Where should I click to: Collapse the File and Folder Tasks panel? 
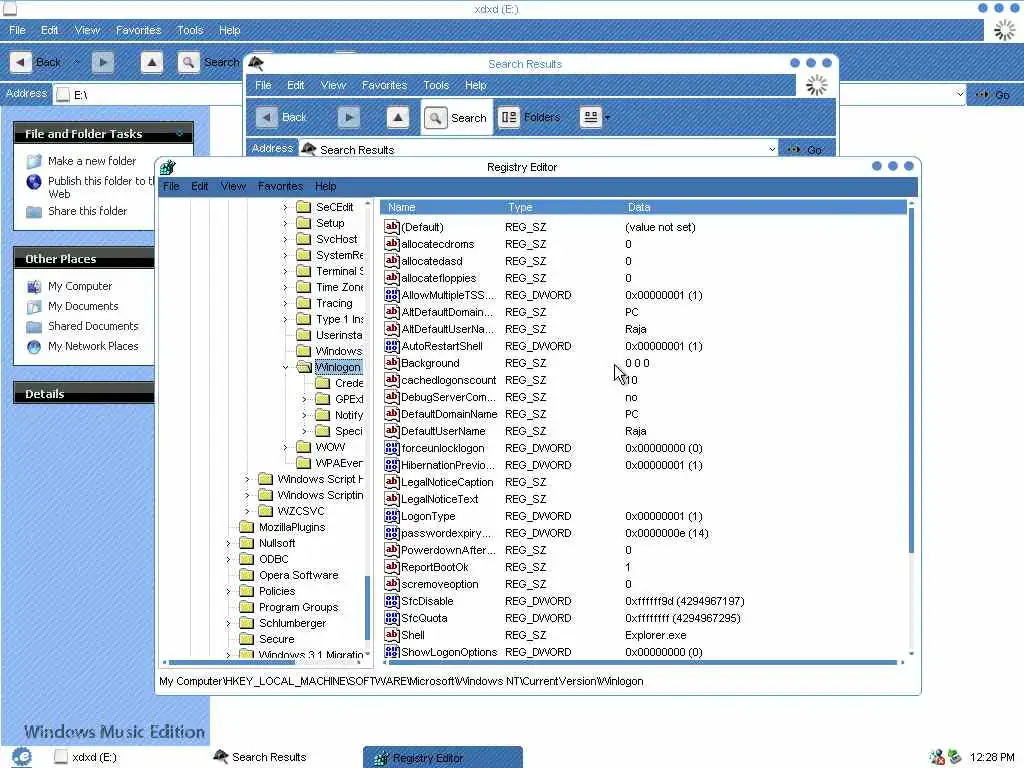coord(180,133)
